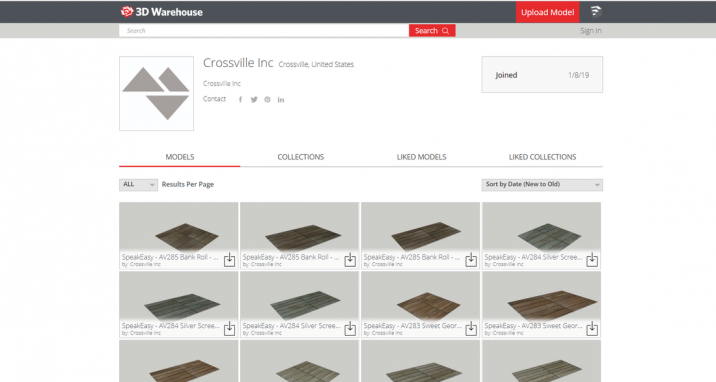The image size is (716, 382).
Task: Click the Joined 1/8/19 date box
Action: pyautogui.click(x=542, y=75)
